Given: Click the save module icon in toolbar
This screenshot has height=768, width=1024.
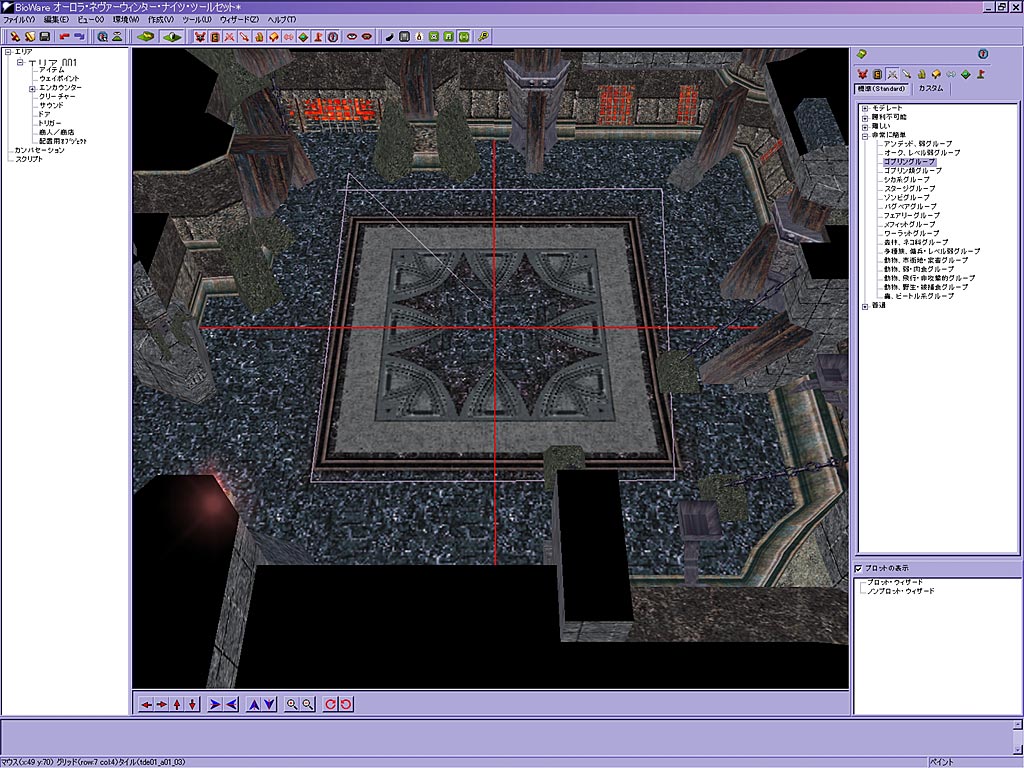Looking at the screenshot, I should pyautogui.click(x=44, y=37).
